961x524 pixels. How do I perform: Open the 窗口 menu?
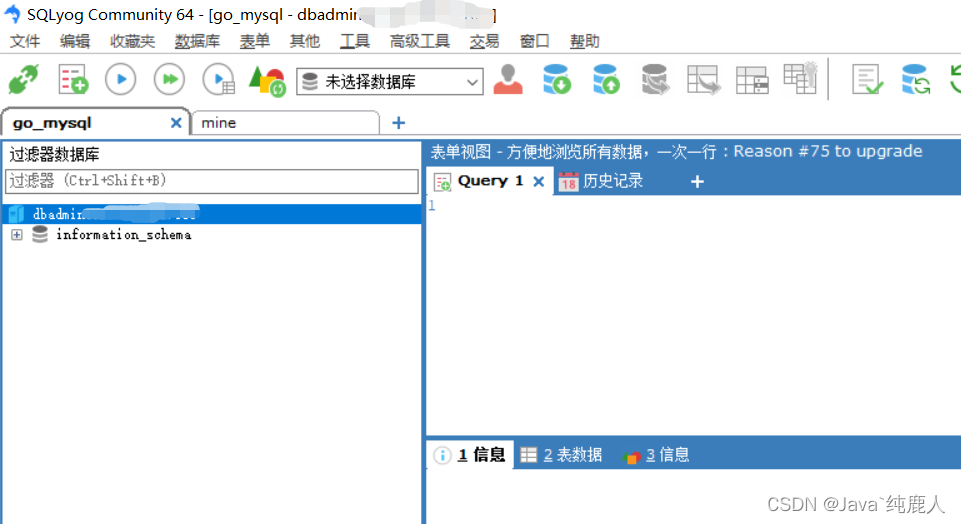534,41
